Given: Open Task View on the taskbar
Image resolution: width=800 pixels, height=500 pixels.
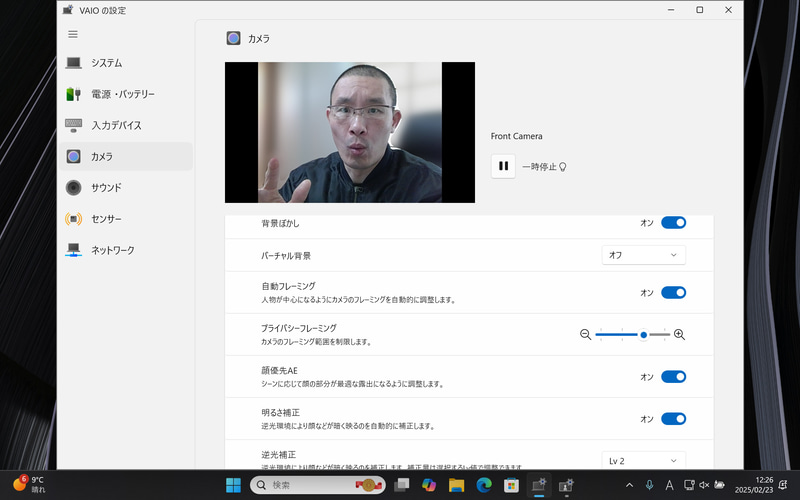Looking at the screenshot, I should (402, 485).
